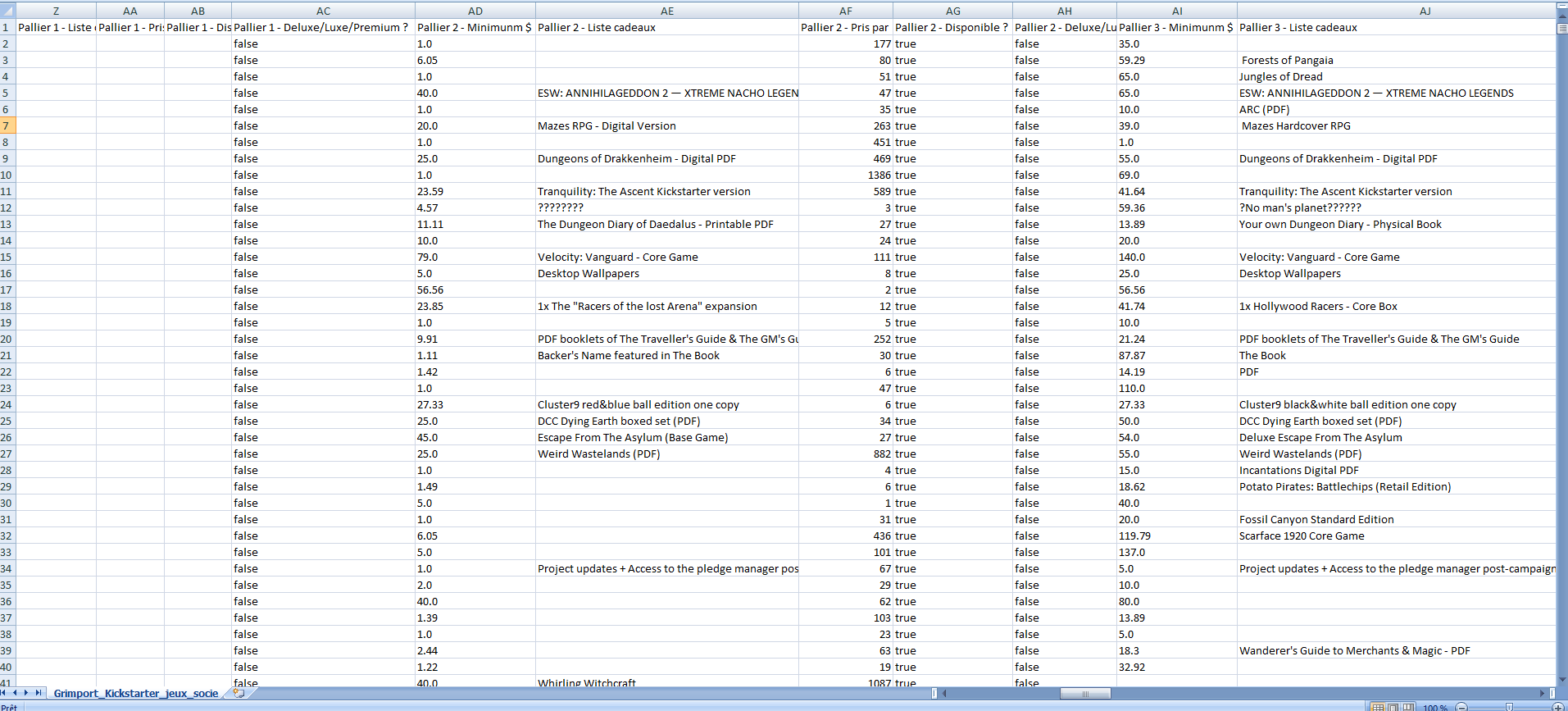Click the vertical scrollbar down arrow

pyautogui.click(x=1561, y=679)
